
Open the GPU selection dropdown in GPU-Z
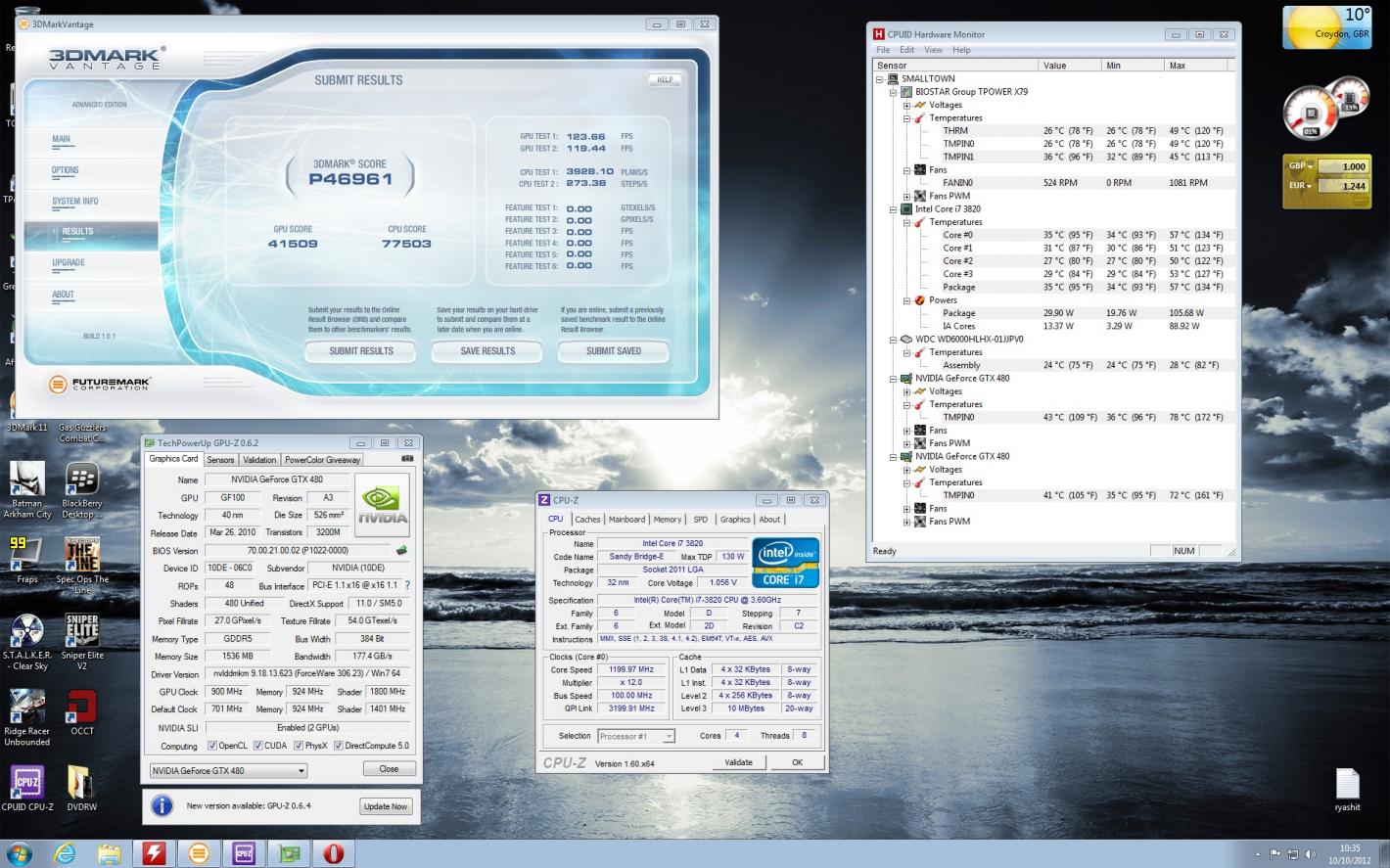pyautogui.click(x=228, y=770)
